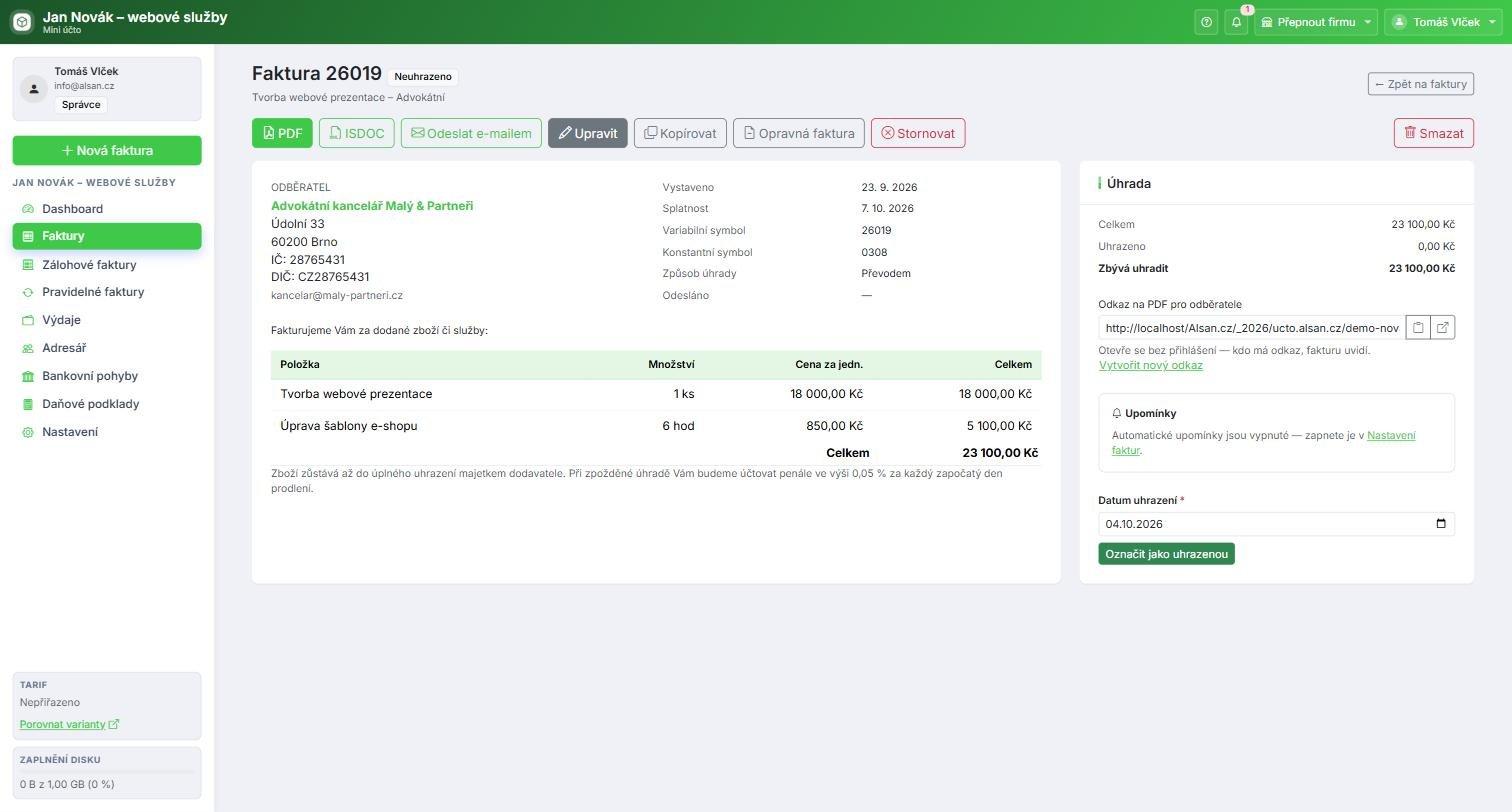Select the email kancelar@maly-partneri.cz
This screenshot has height=812, width=1512.
337,296
